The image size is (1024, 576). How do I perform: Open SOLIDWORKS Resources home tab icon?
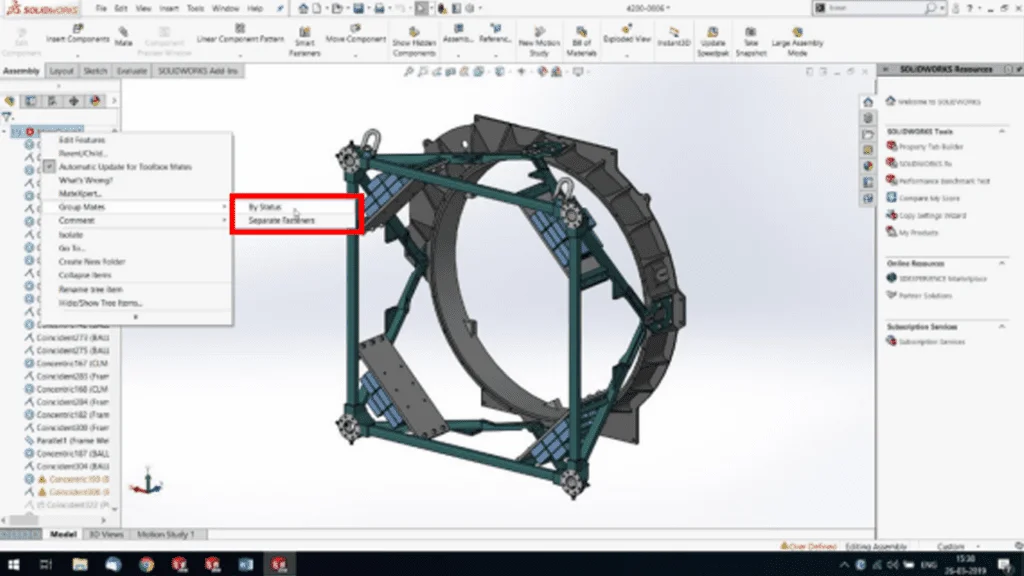(x=868, y=102)
